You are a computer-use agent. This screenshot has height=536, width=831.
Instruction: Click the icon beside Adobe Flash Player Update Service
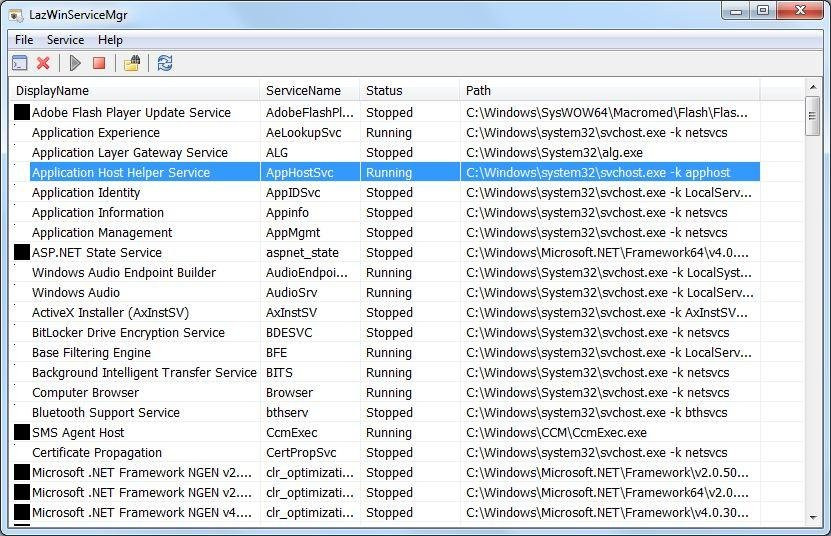point(22,112)
